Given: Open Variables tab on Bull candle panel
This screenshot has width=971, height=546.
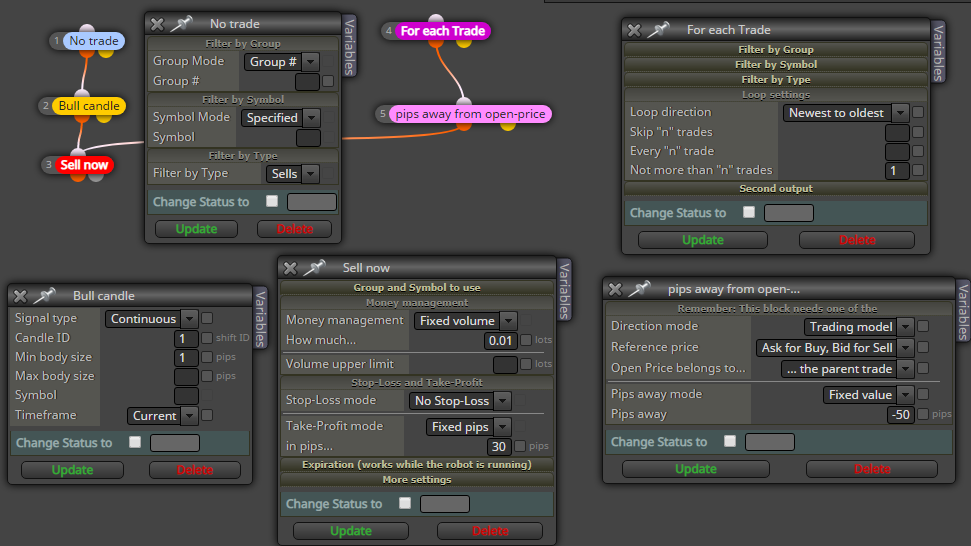Looking at the screenshot, I should (x=261, y=318).
